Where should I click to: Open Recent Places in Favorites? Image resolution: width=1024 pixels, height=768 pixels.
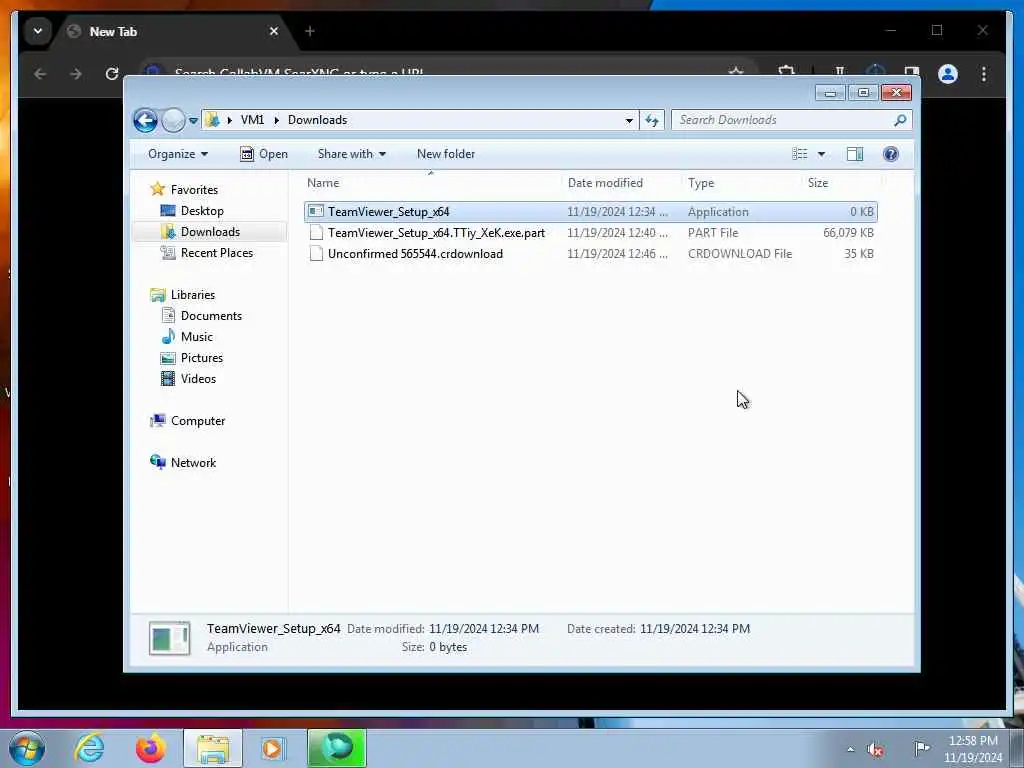216,253
